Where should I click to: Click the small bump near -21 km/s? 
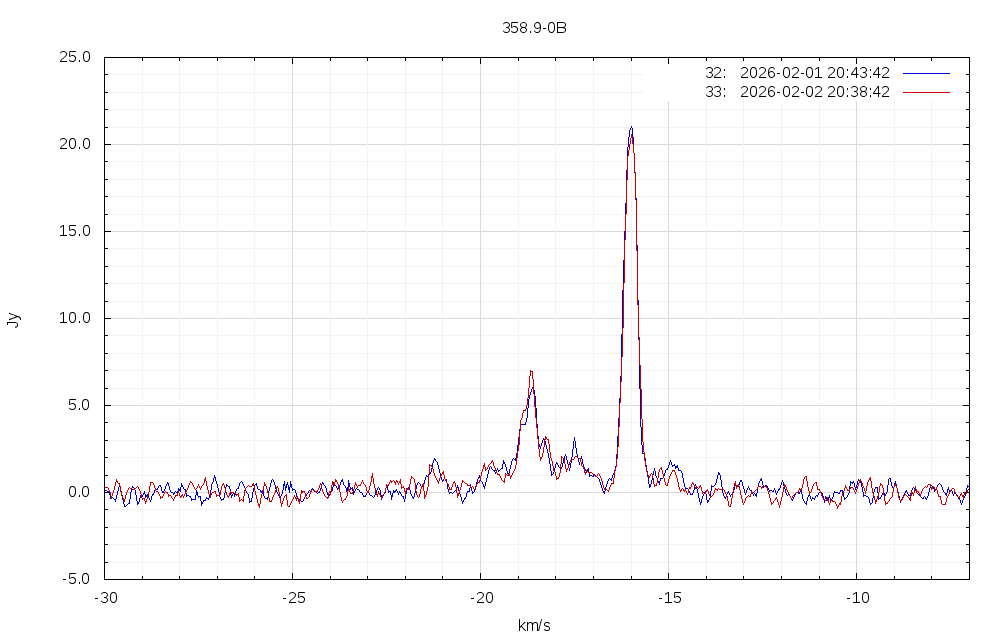tap(434, 460)
